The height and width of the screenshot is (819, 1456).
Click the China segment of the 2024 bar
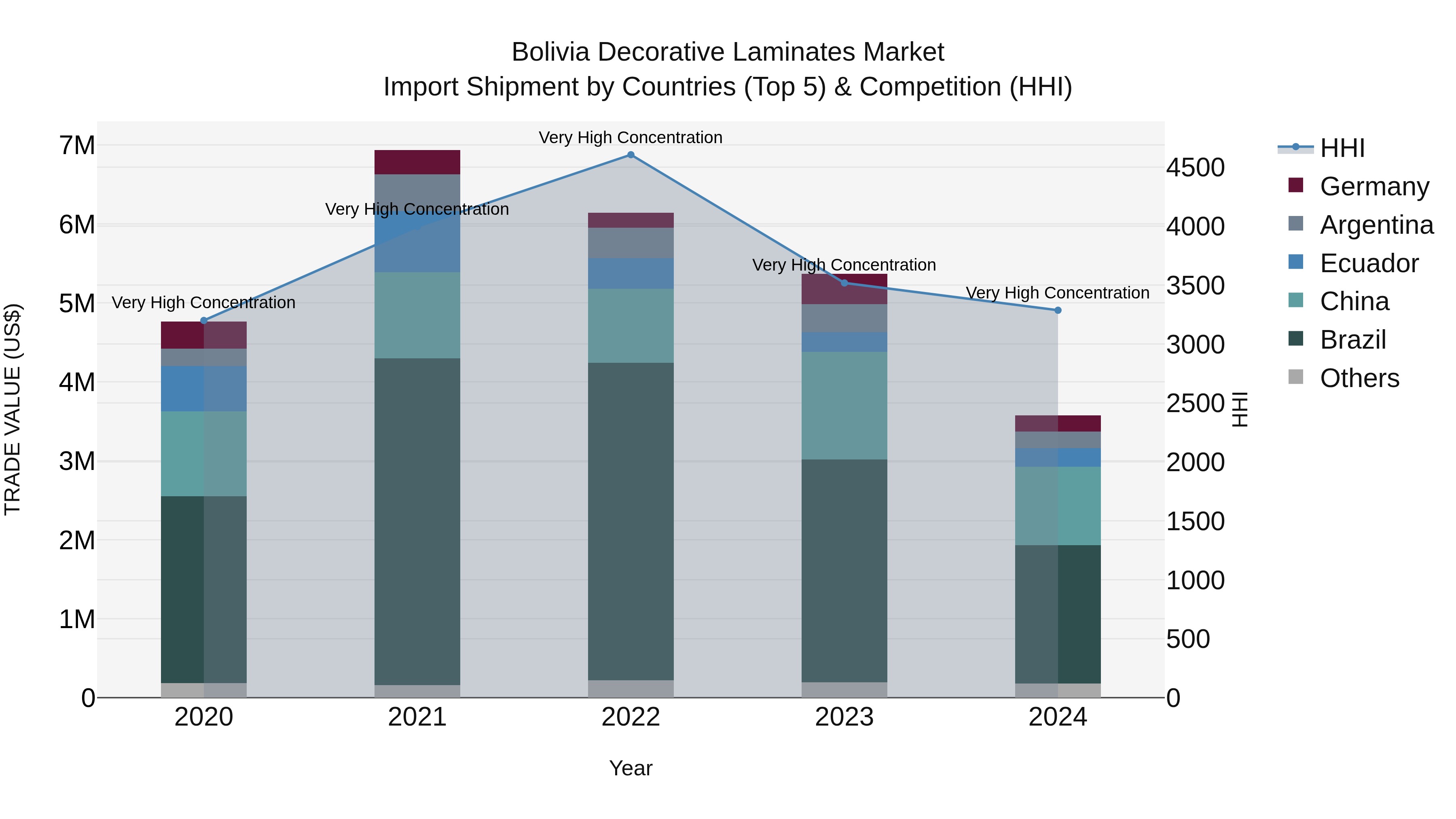[x=1058, y=506]
